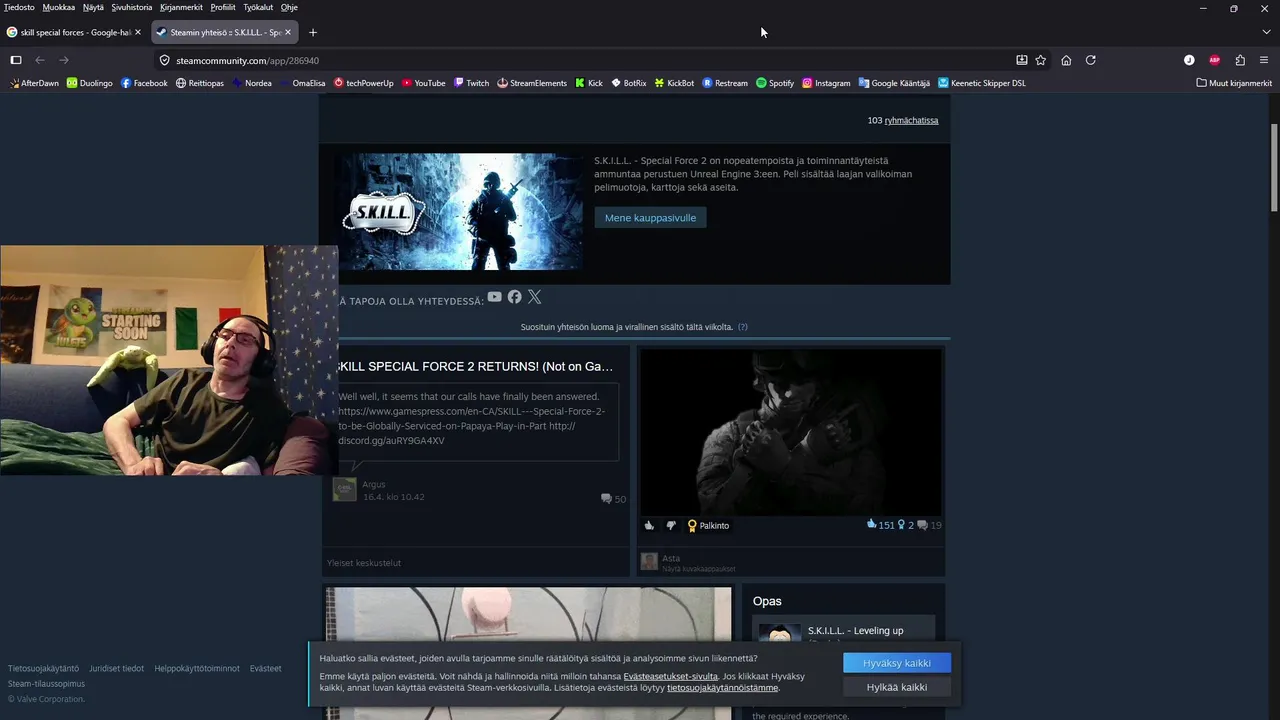The image size is (1280, 720).
Task: Click the browser home icon
Action: [x=1066, y=60]
